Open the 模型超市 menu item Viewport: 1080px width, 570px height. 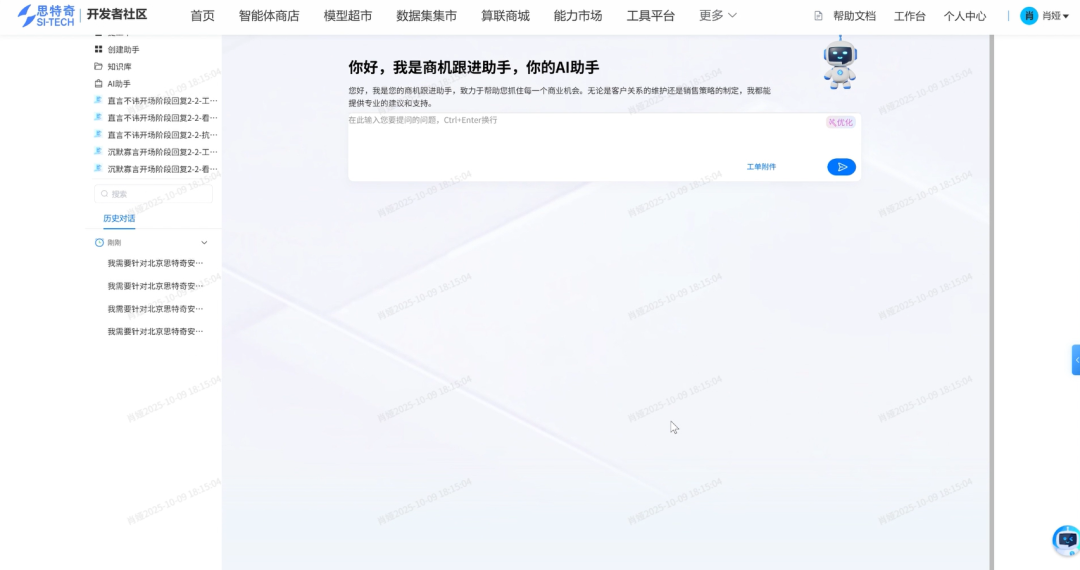point(348,16)
